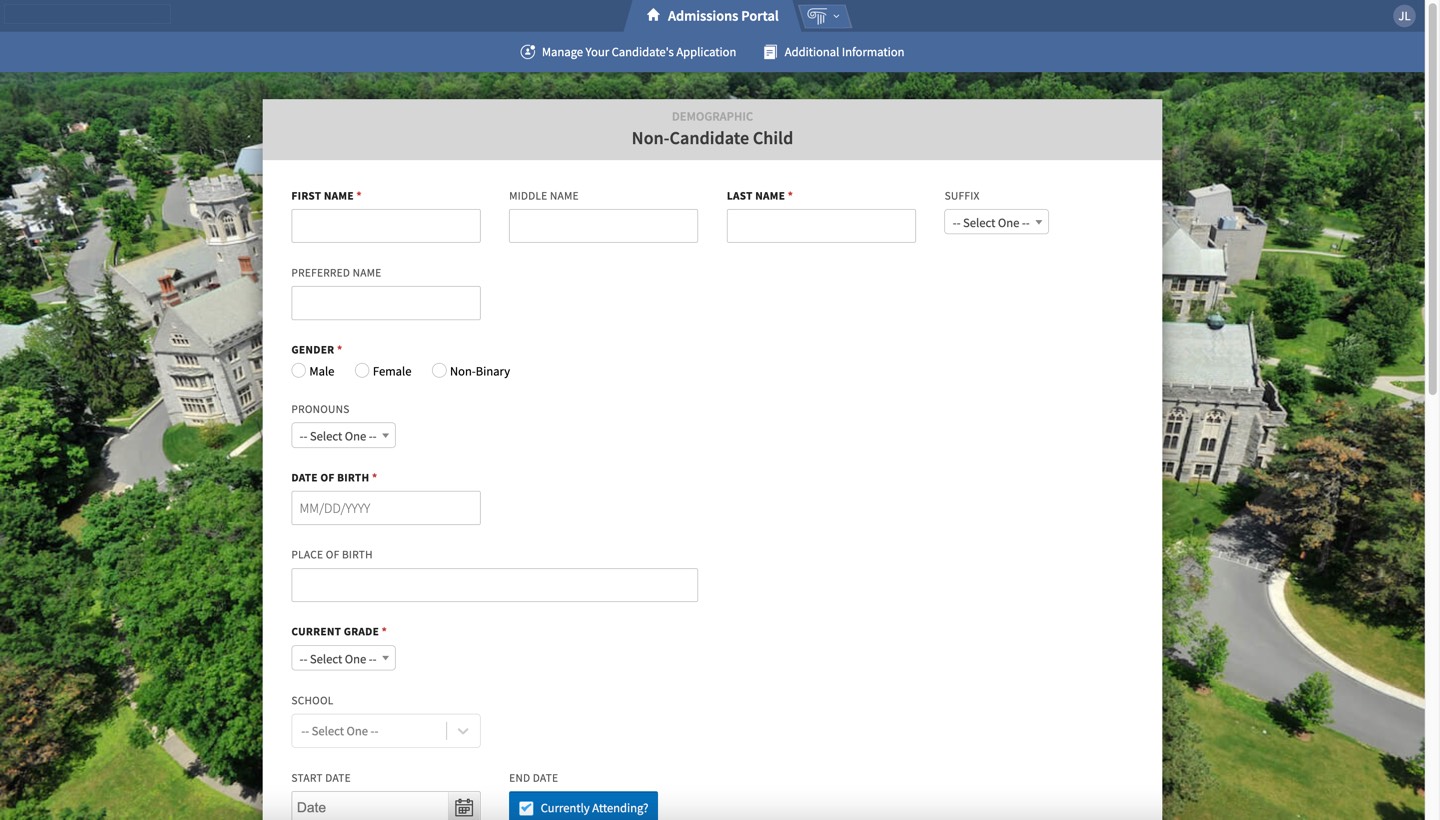Click the home icon beside Admissions Portal
The width and height of the screenshot is (1440, 820).
(x=653, y=15)
